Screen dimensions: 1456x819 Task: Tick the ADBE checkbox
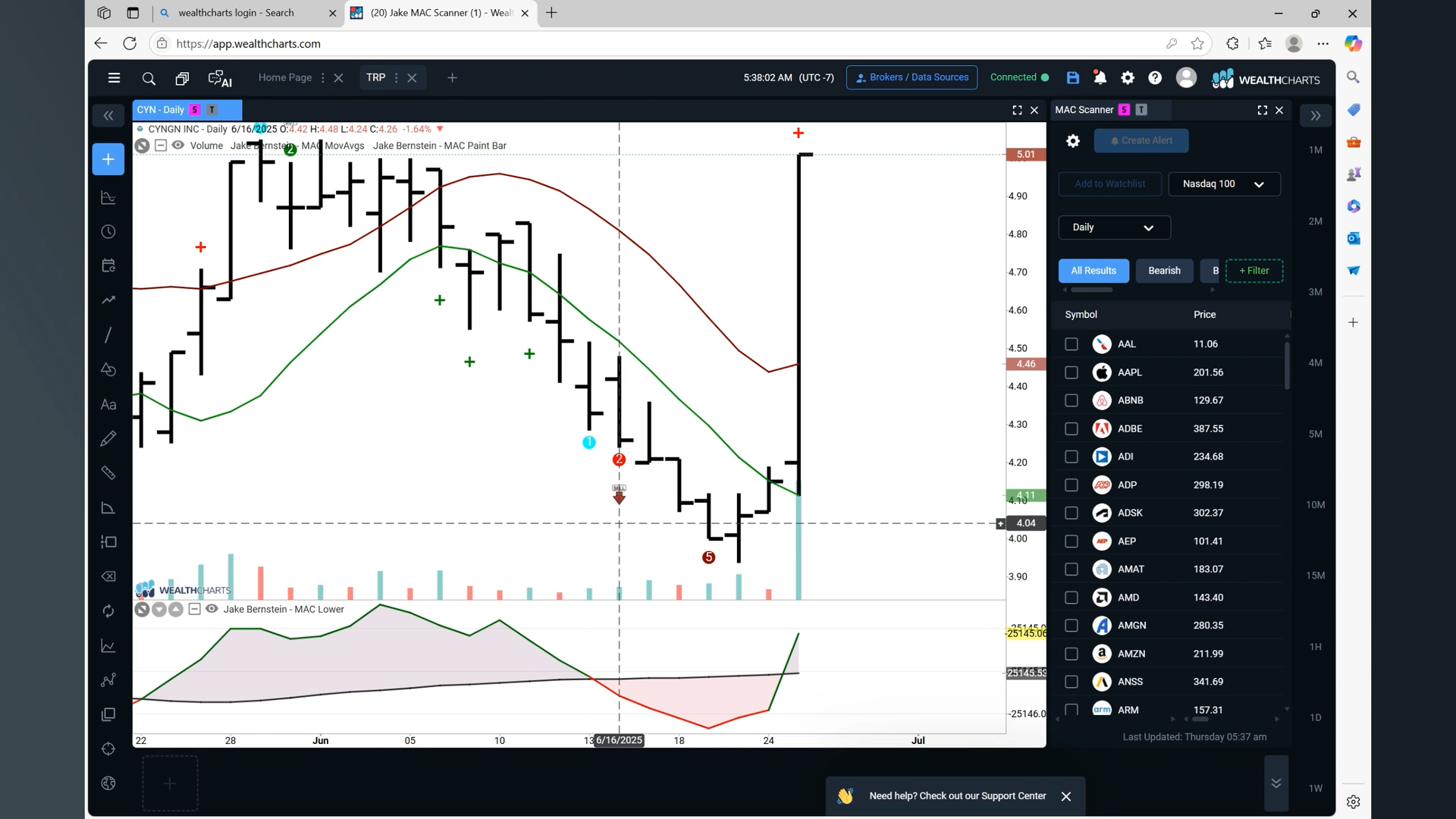point(1071,428)
